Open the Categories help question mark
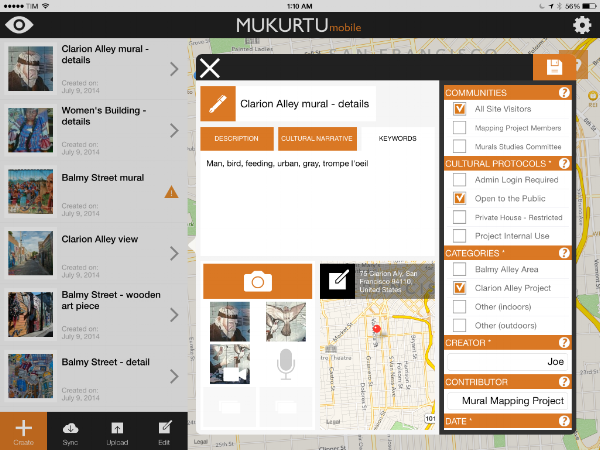The image size is (600, 450). click(564, 253)
